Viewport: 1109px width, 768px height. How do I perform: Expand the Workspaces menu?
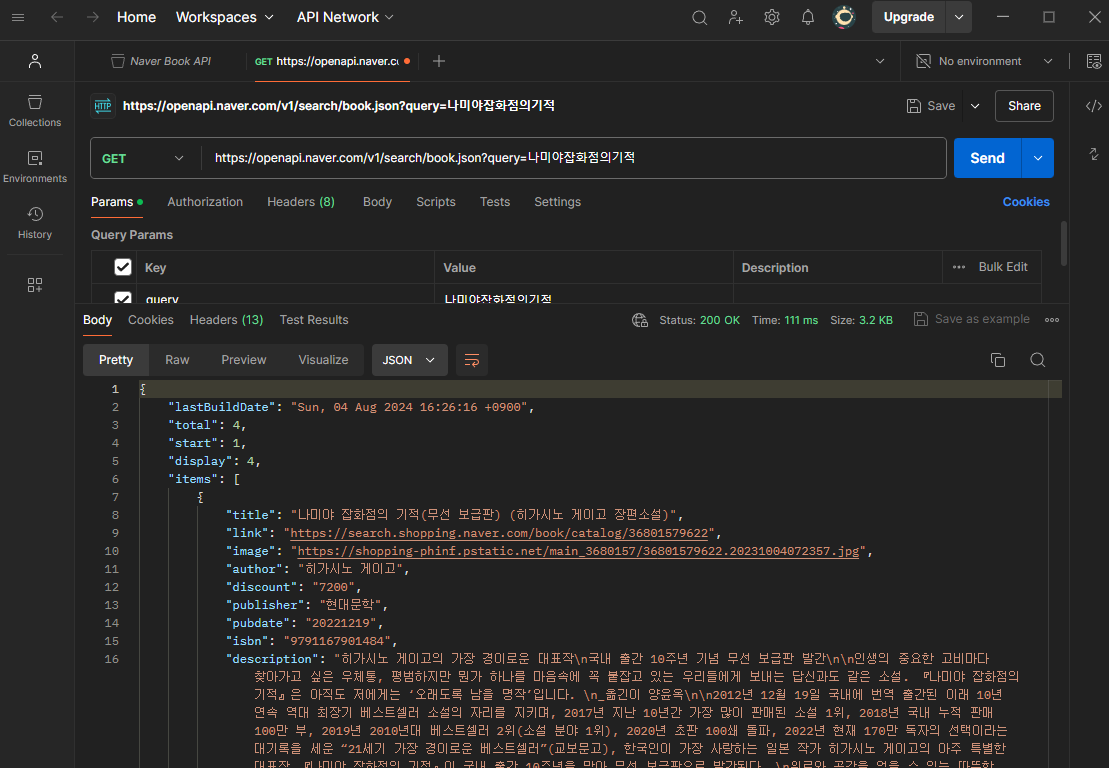click(x=224, y=17)
